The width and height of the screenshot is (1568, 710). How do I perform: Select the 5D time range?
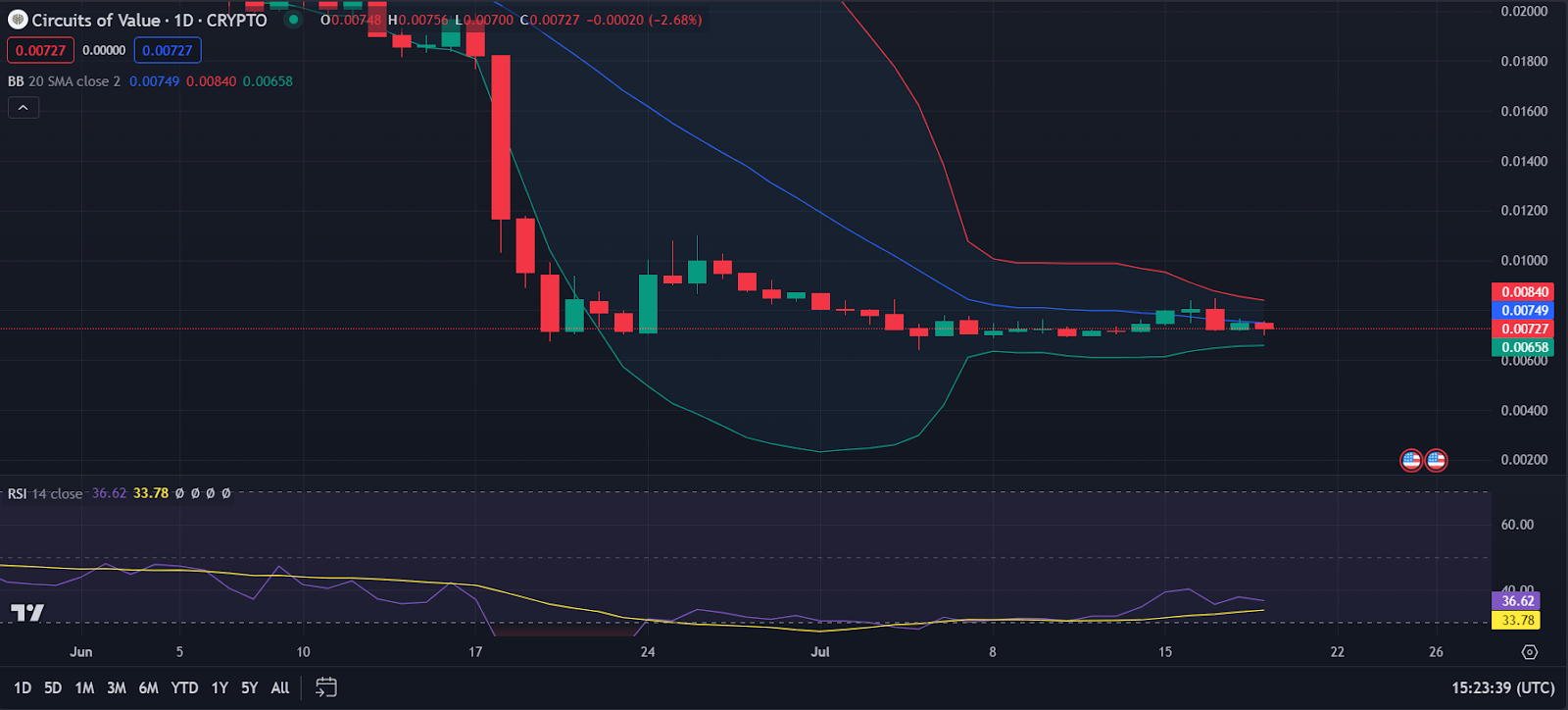[x=53, y=688]
